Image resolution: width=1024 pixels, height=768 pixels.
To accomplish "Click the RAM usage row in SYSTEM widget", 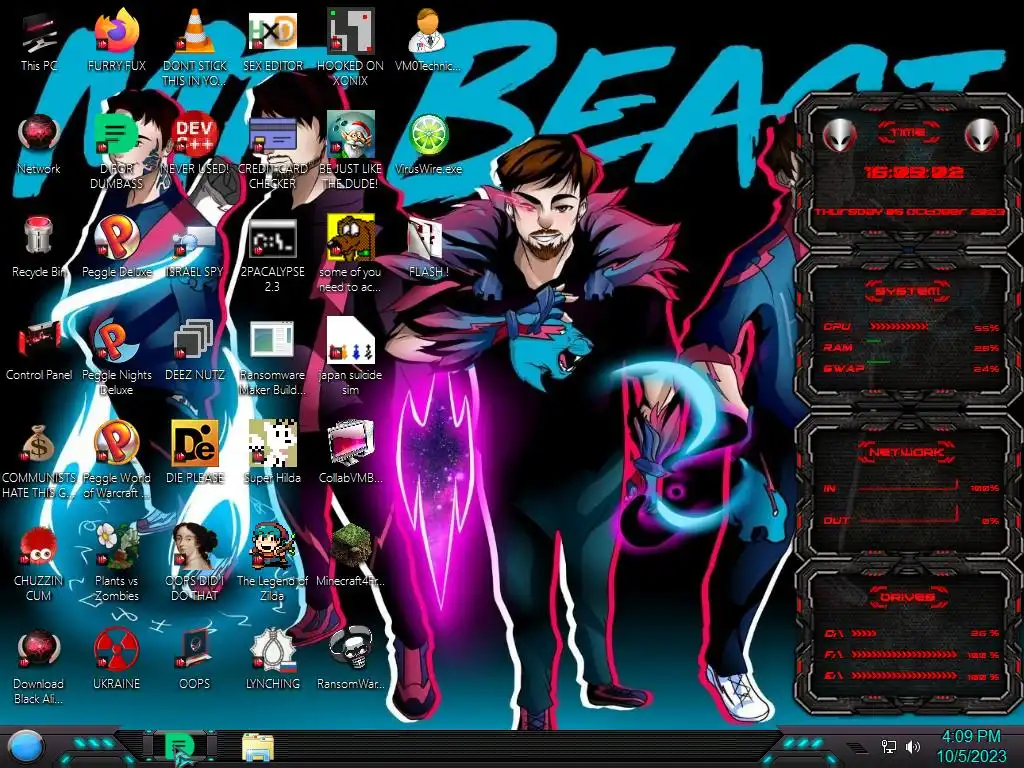I will [x=911, y=347].
